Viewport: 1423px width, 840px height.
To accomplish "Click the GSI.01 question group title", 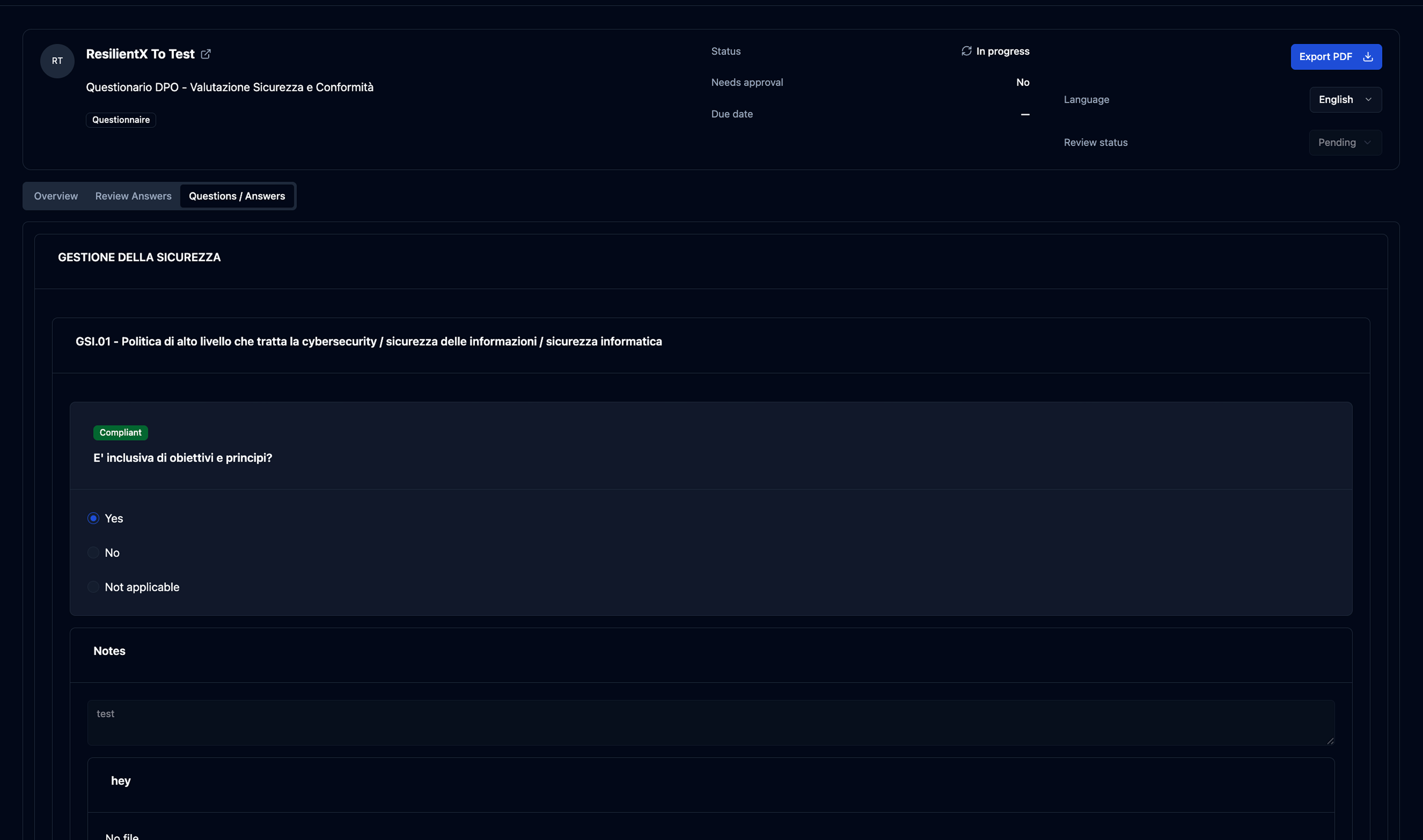I will (x=369, y=341).
